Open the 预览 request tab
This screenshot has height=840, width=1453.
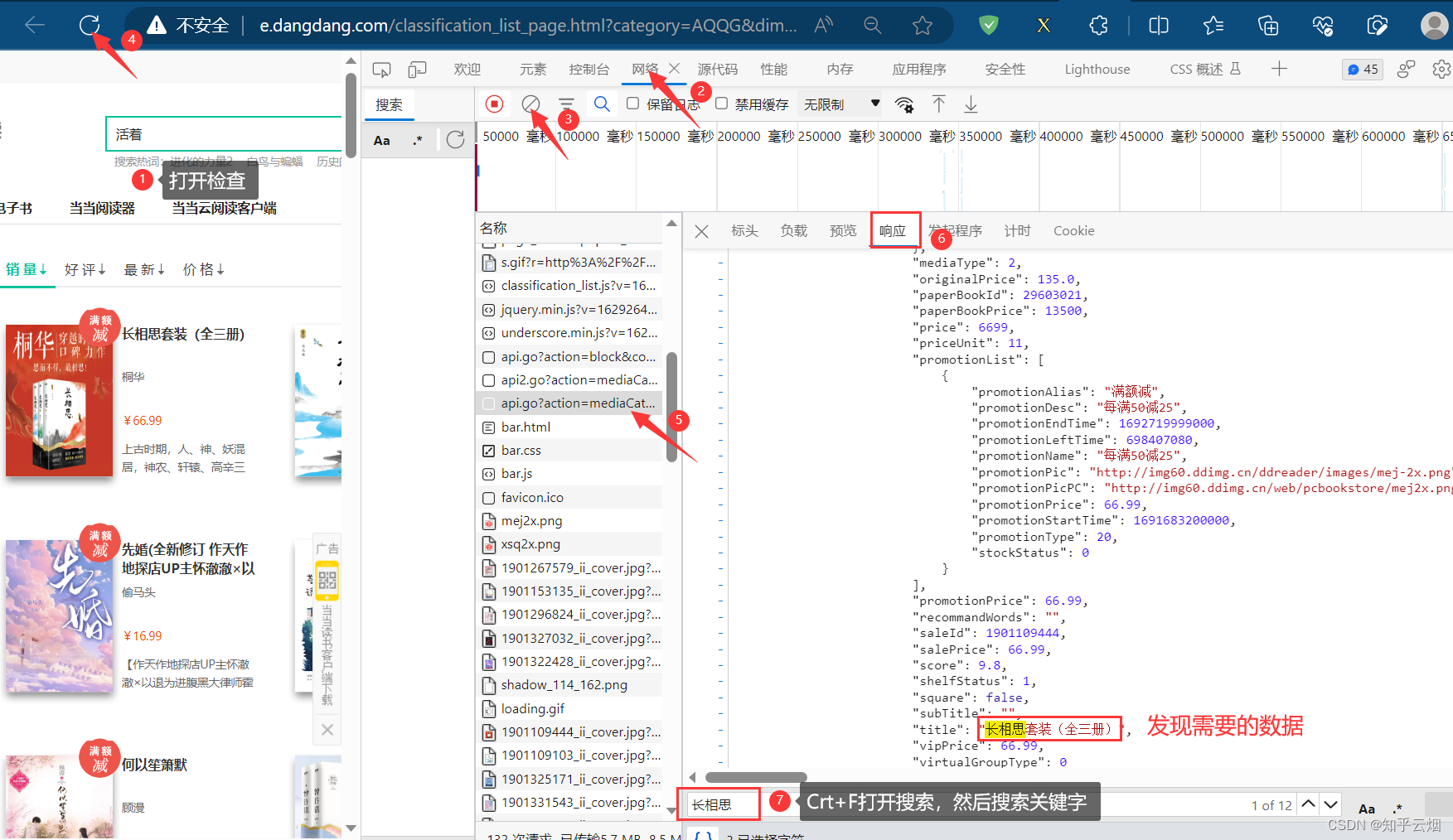(x=843, y=231)
